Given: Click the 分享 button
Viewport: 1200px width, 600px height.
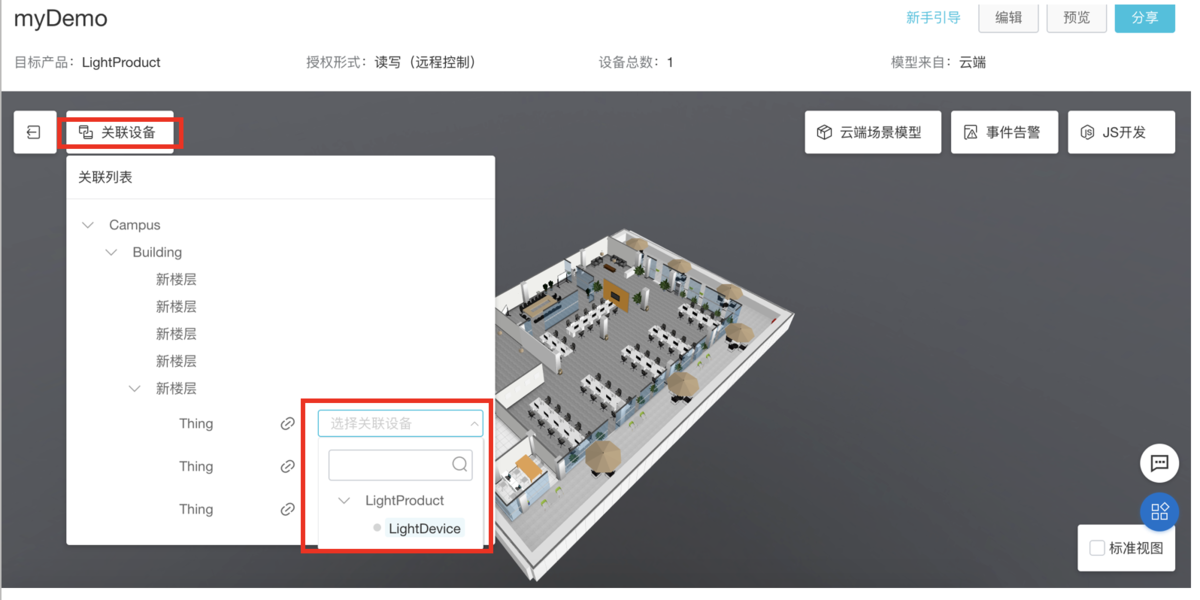Looking at the screenshot, I should 1145,18.
